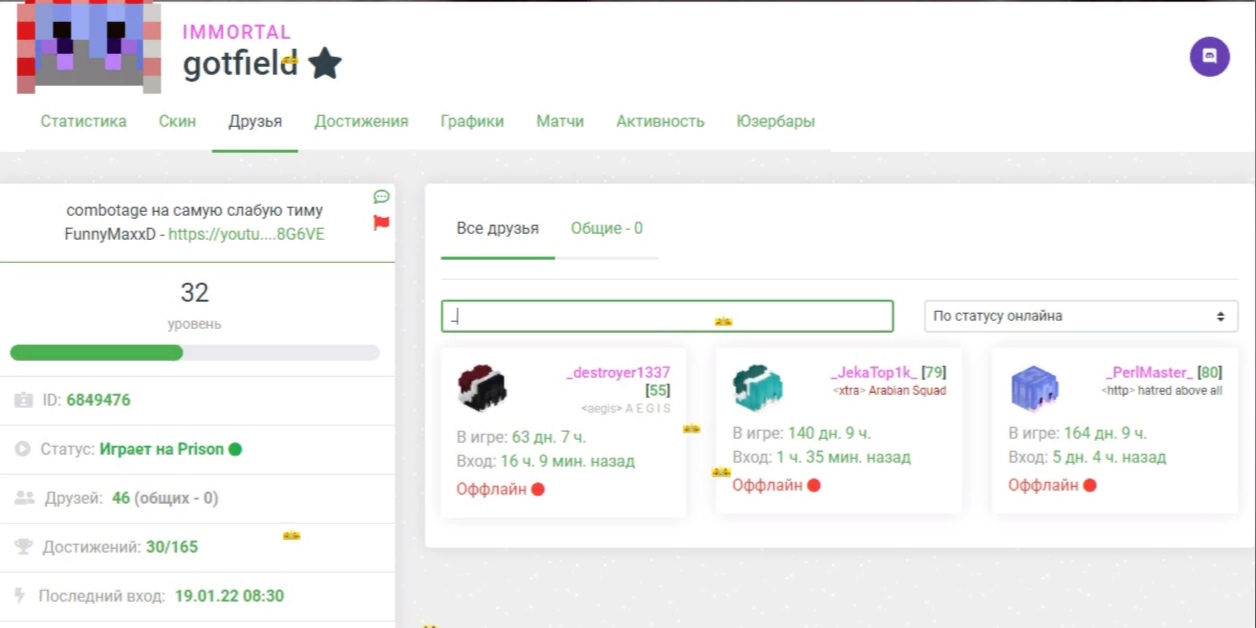This screenshot has width=1256, height=628.
Task: Click the green comment bubble icon
Action: point(381,197)
